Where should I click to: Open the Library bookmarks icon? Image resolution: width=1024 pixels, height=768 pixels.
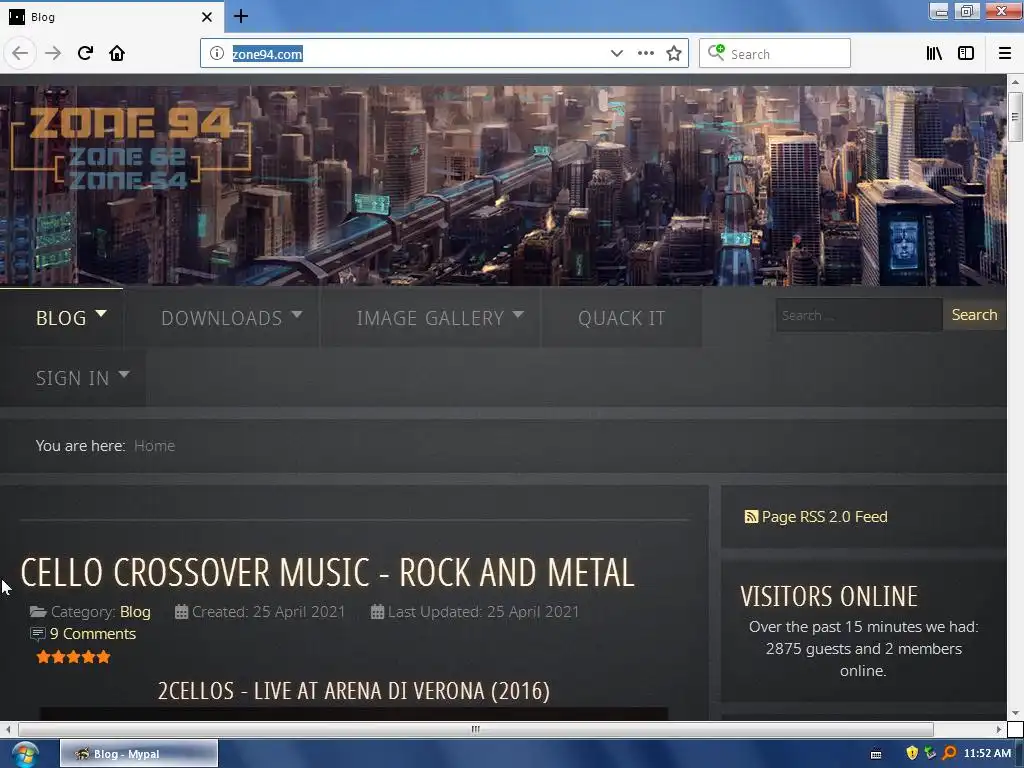click(934, 54)
